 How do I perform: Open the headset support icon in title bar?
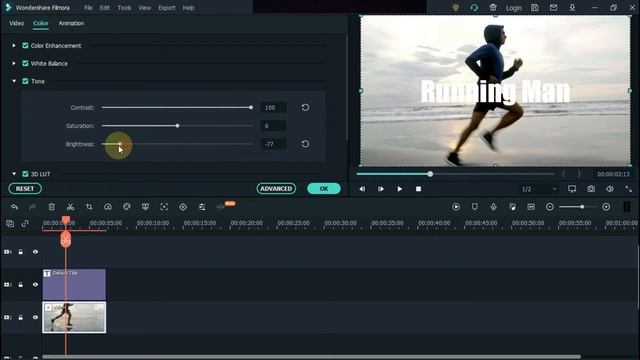point(474,7)
